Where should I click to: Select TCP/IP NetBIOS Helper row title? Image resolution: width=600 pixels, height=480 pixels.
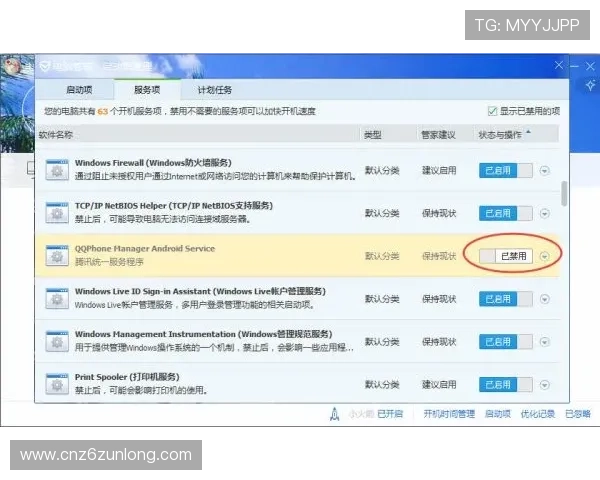point(174,206)
